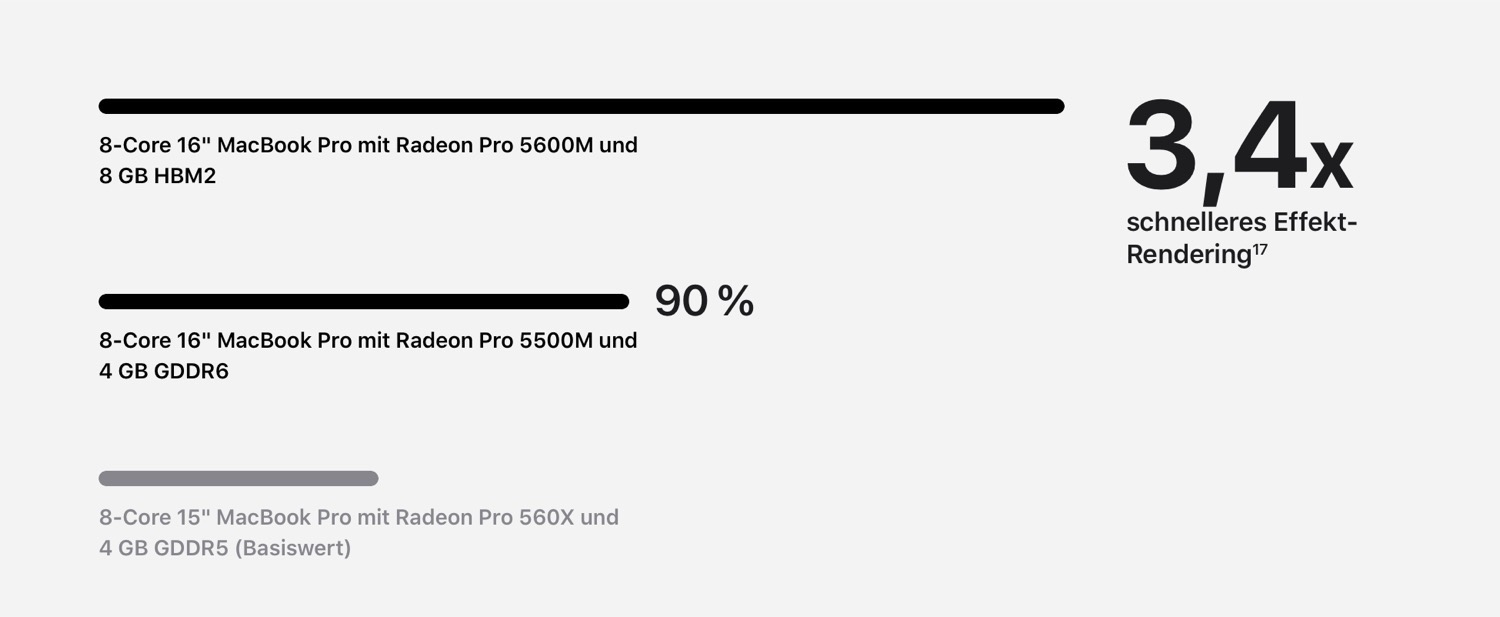Click the small "x" after 3,4
Image resolution: width=1500 pixels, height=617 pixels.
[x=1331, y=165]
